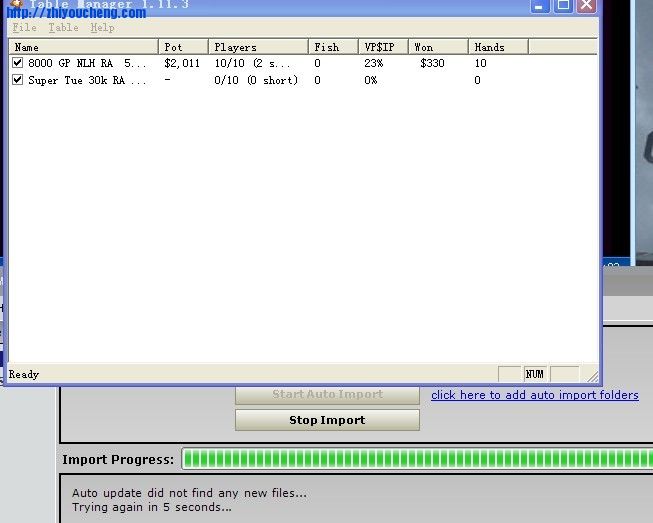This screenshot has width=653, height=523.
Task: Close the Table Manager window
Action: click(585, 5)
